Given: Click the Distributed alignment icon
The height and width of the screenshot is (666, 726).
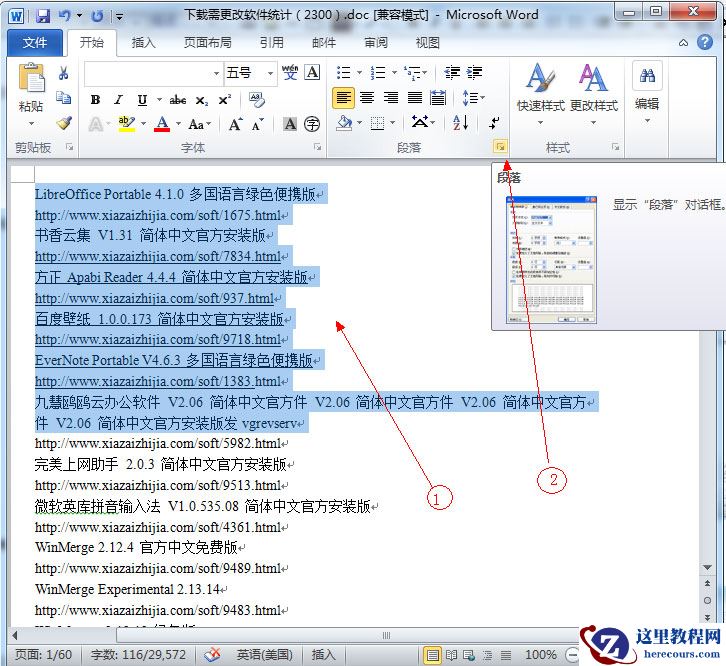Looking at the screenshot, I should (438, 98).
